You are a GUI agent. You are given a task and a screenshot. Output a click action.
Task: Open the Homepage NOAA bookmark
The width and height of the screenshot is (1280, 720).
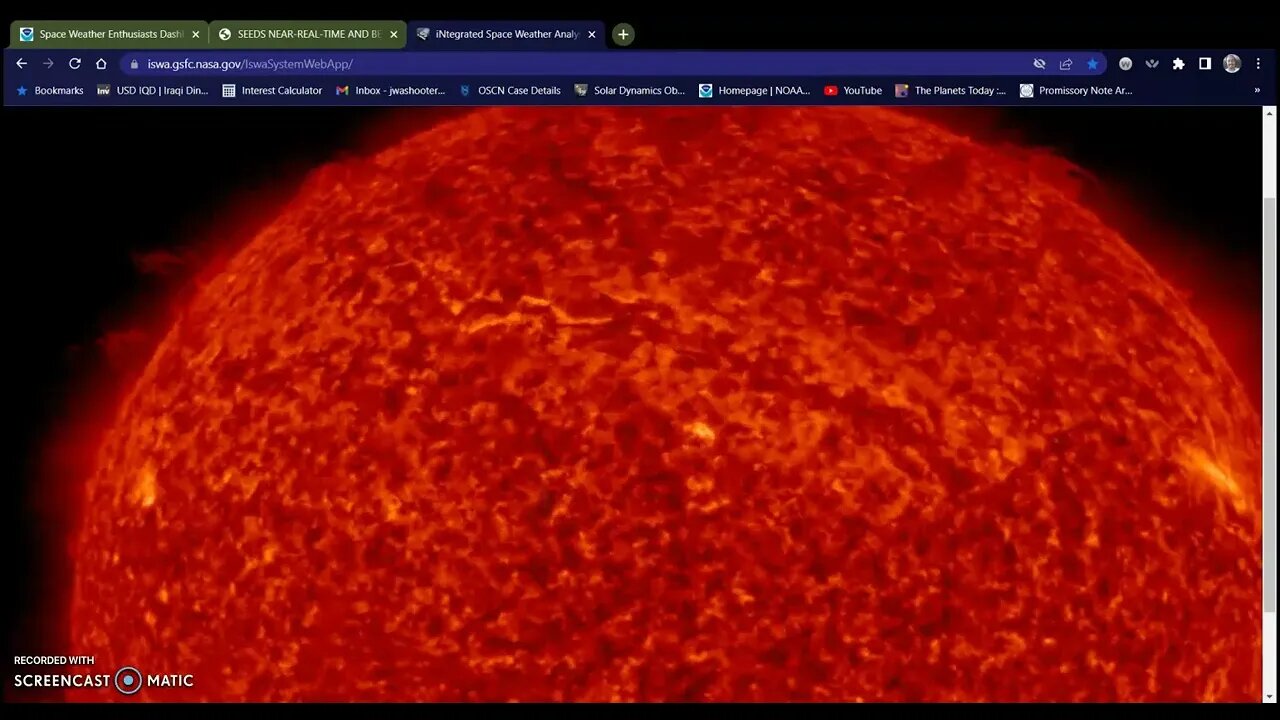pos(755,90)
